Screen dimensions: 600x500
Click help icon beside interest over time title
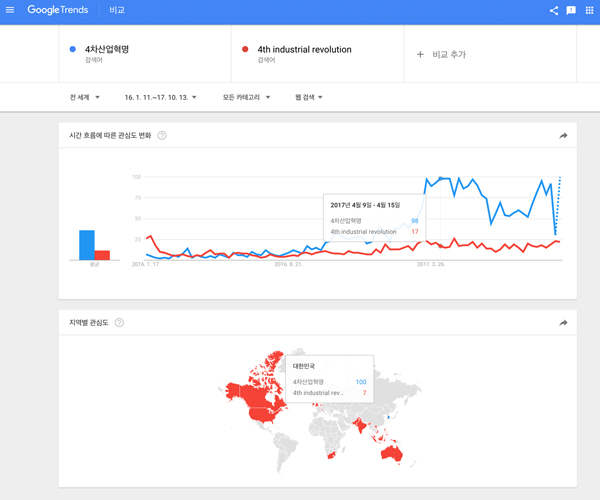pyautogui.click(x=162, y=135)
